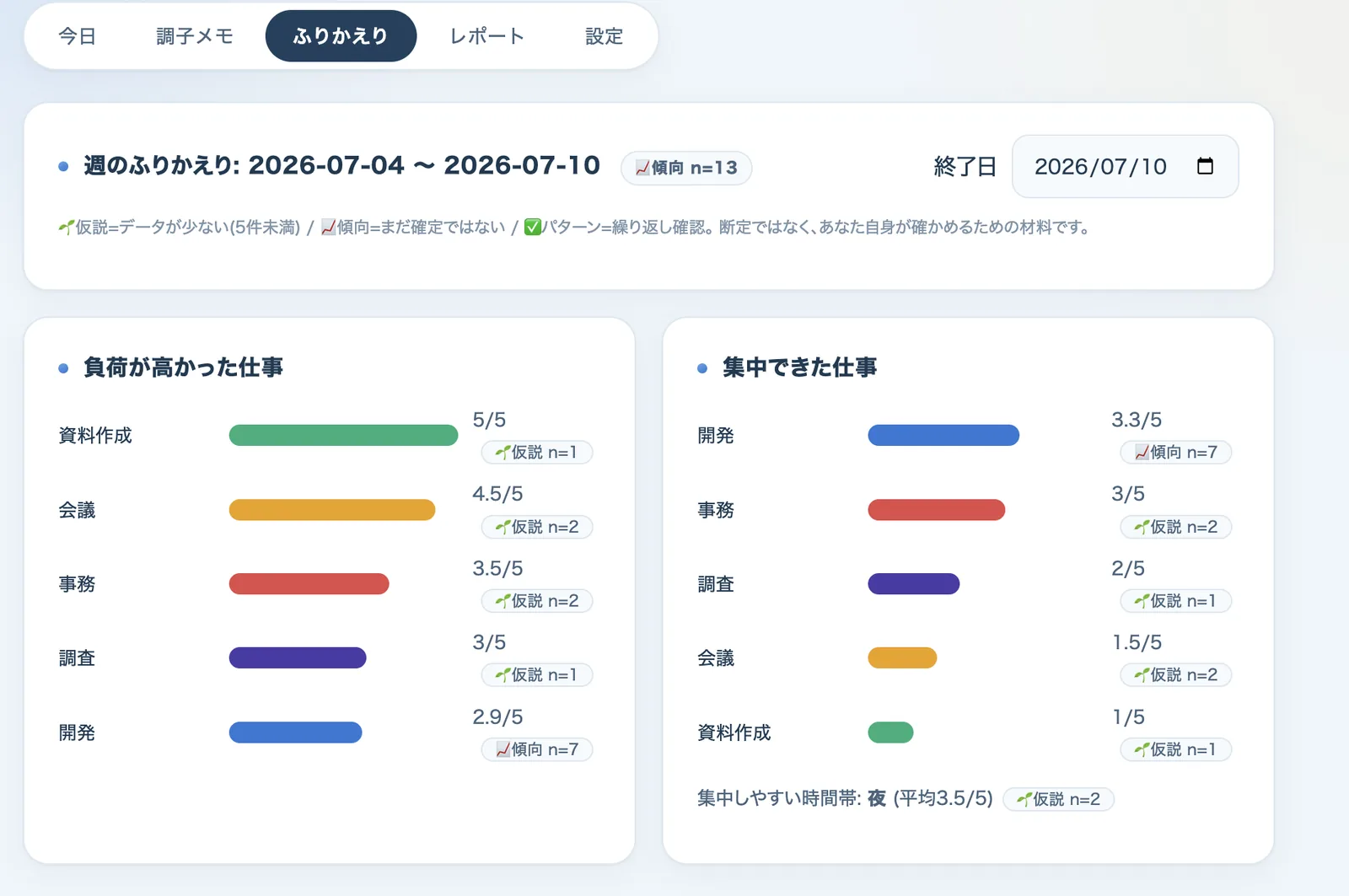This screenshot has height=896, width=1349.
Task: Click 会議 label in 集中できた仕事 card
Action: pos(716,658)
